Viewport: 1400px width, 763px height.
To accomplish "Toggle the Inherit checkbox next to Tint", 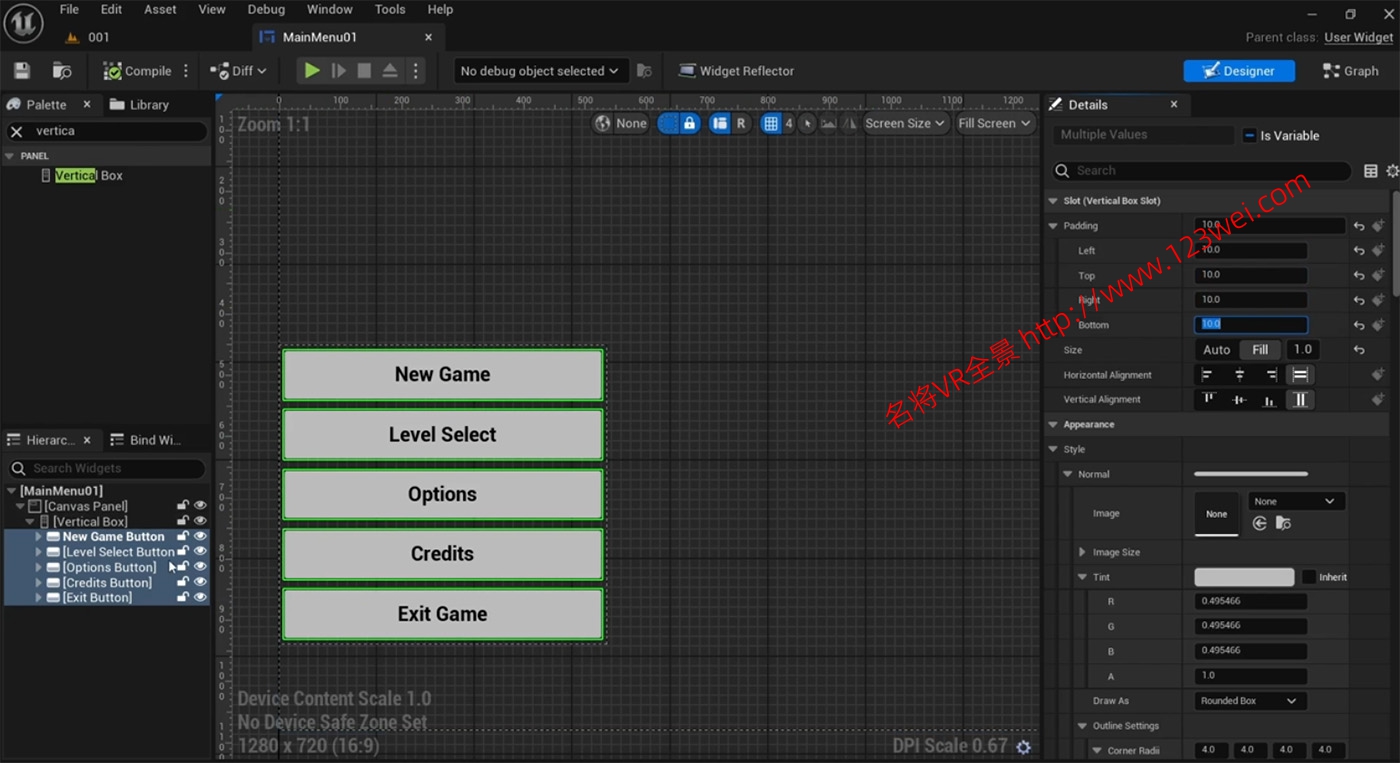I will point(1309,577).
